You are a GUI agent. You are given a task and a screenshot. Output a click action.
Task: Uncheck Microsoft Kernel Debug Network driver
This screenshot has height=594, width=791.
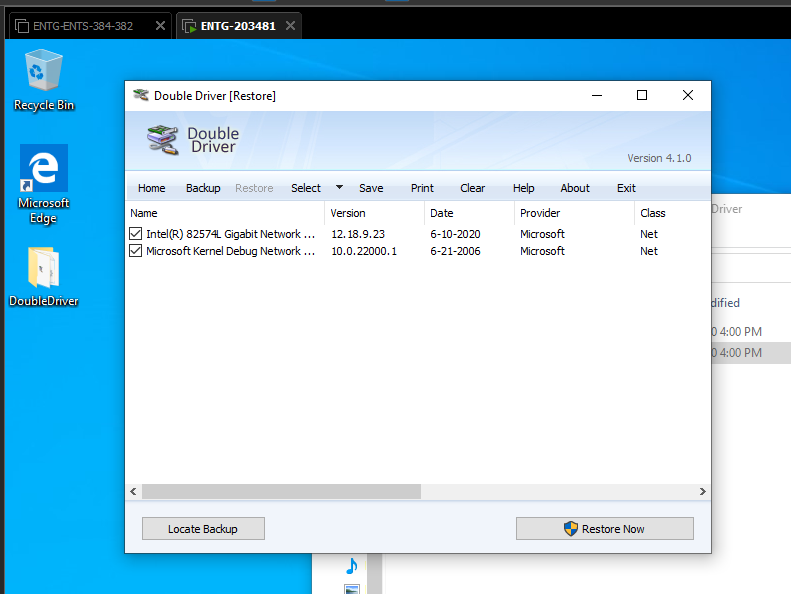(135, 250)
